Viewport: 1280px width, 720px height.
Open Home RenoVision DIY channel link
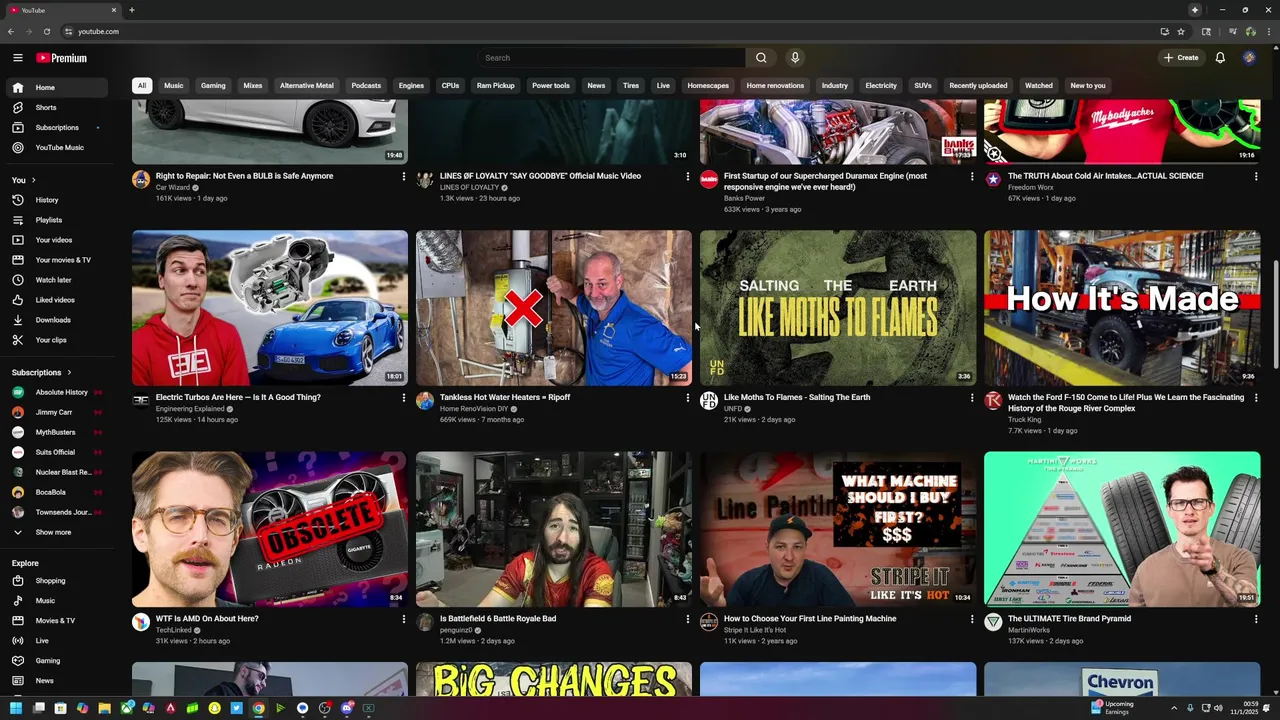click(474, 409)
